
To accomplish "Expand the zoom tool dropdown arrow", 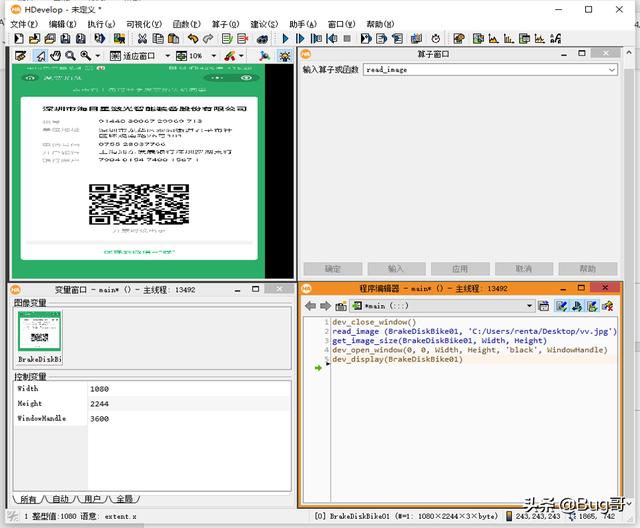I will pos(98,55).
